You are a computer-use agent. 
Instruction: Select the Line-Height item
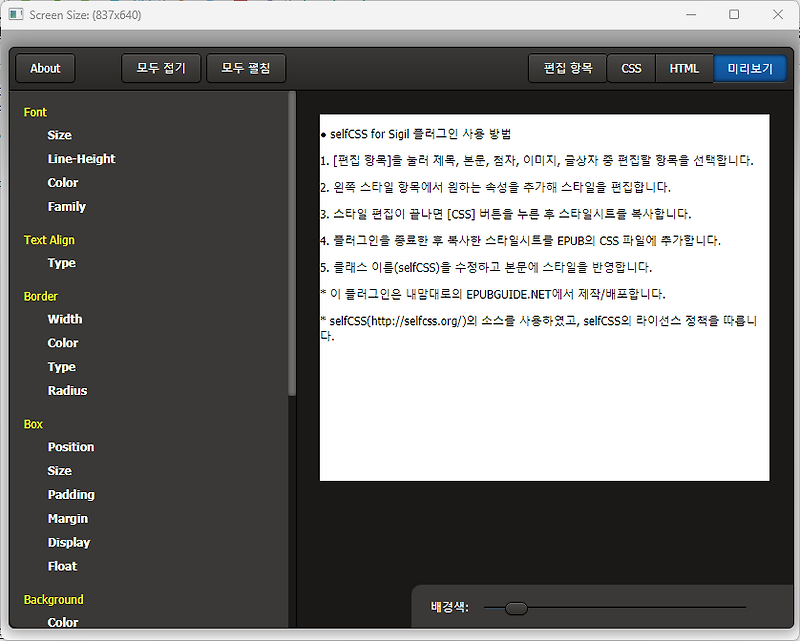(81, 159)
